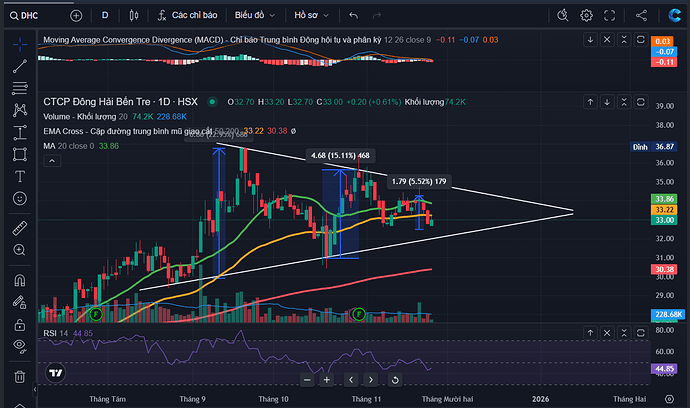Click the Tháng 11 earnings F marker
This screenshot has width=690, height=408.
359,314
